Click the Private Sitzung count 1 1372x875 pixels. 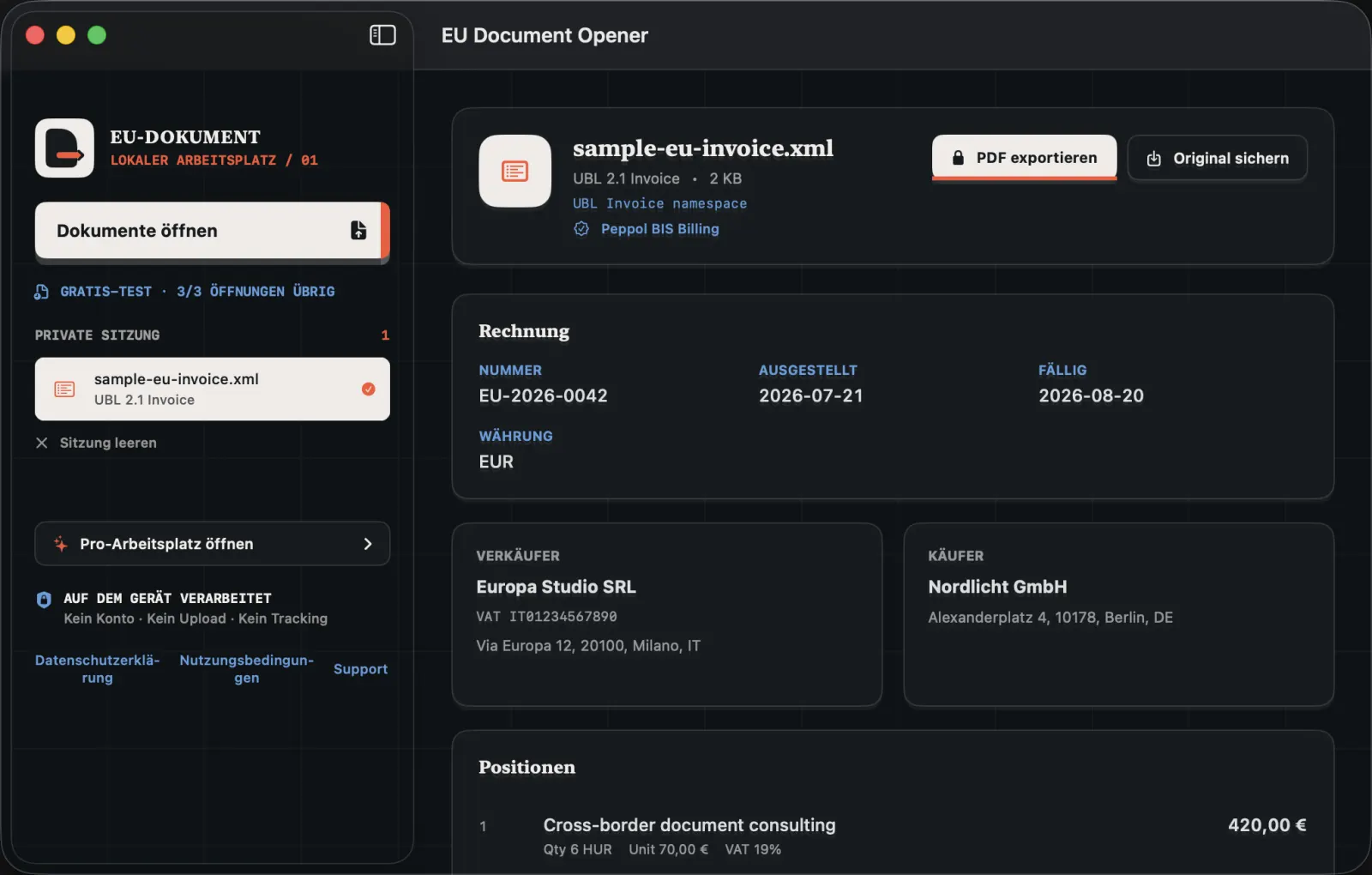385,335
